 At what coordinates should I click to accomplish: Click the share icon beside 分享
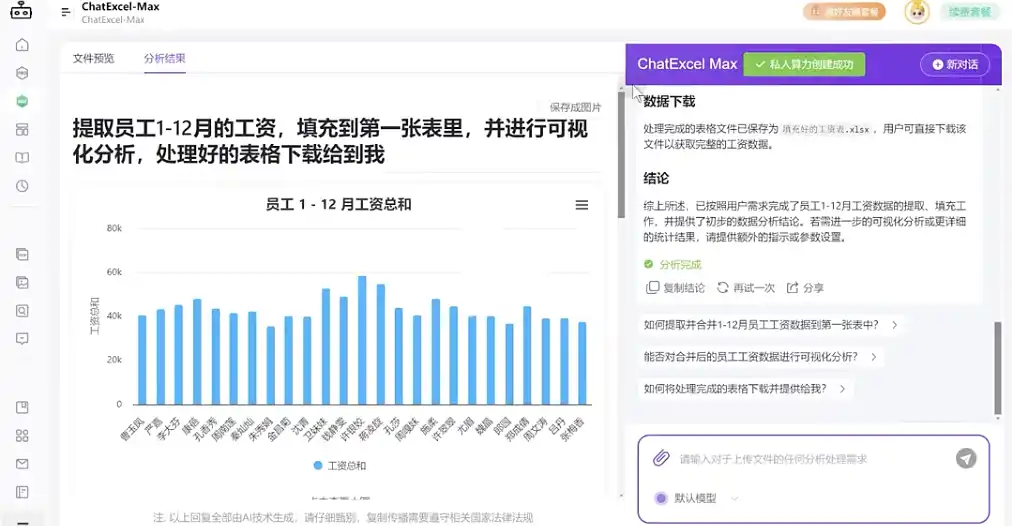(792, 287)
